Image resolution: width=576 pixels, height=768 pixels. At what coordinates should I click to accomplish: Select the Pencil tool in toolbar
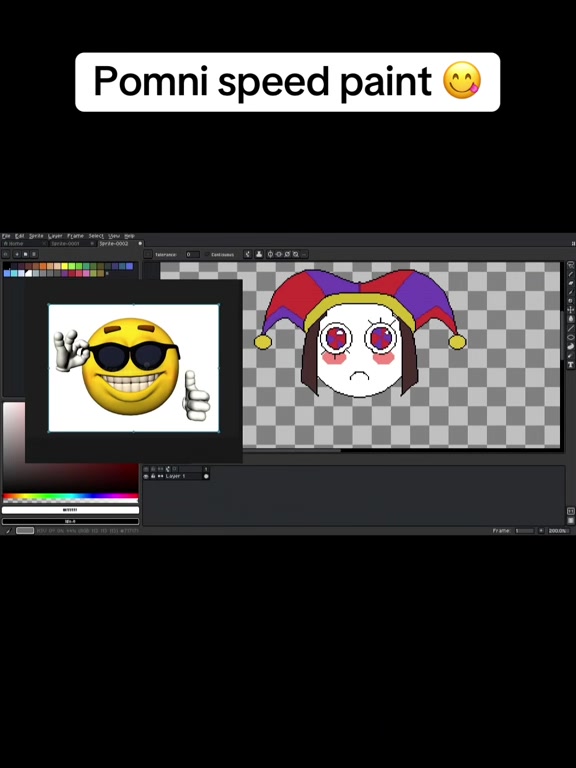[570, 274]
